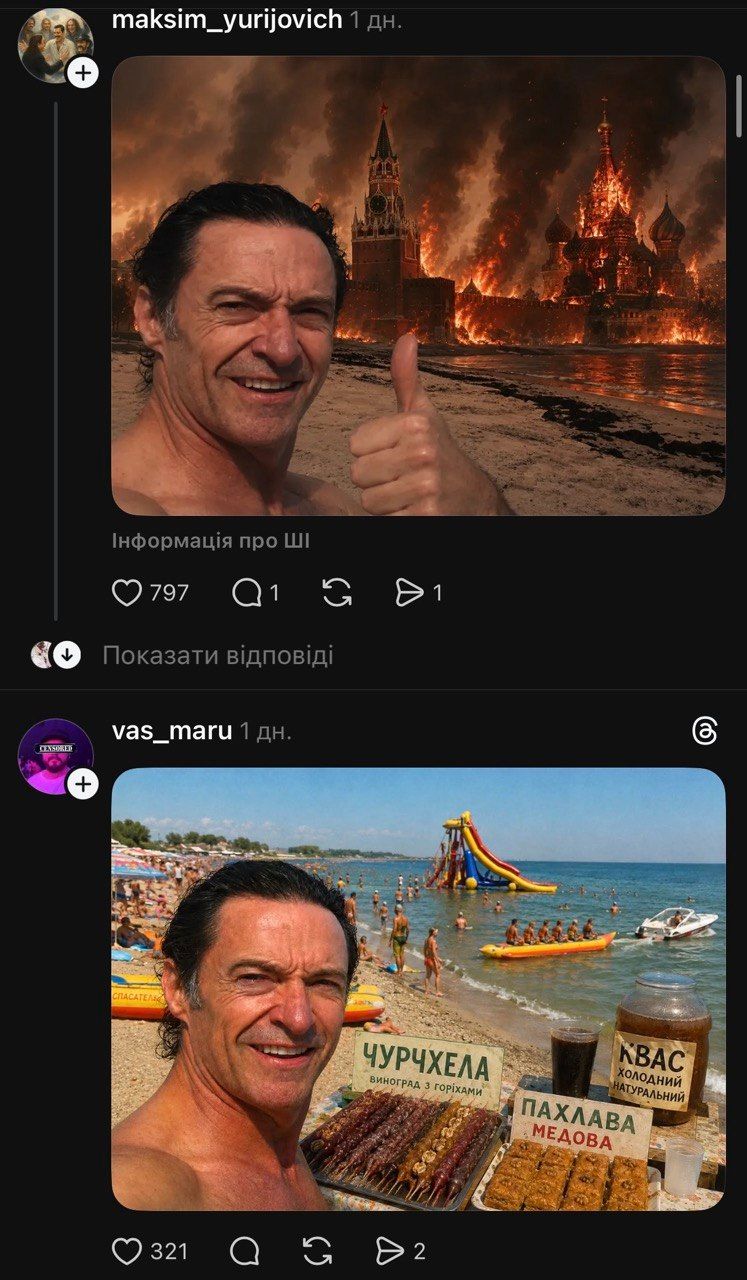Follow vas_maru via plus badge

(x=83, y=784)
